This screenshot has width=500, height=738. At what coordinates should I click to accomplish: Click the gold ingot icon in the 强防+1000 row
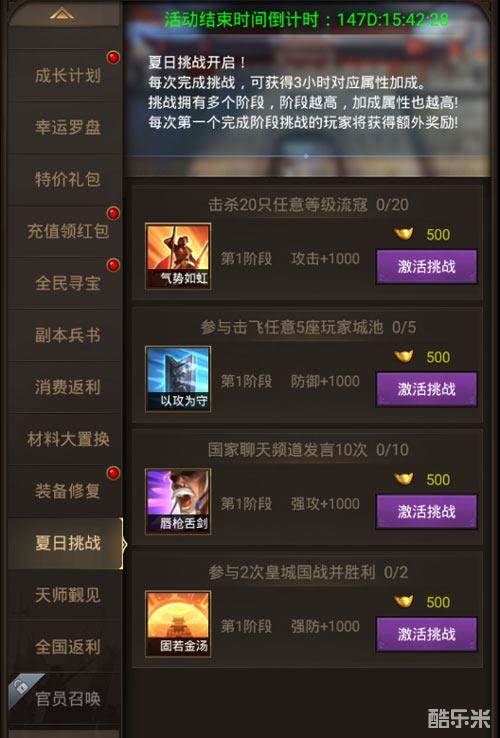click(403, 601)
